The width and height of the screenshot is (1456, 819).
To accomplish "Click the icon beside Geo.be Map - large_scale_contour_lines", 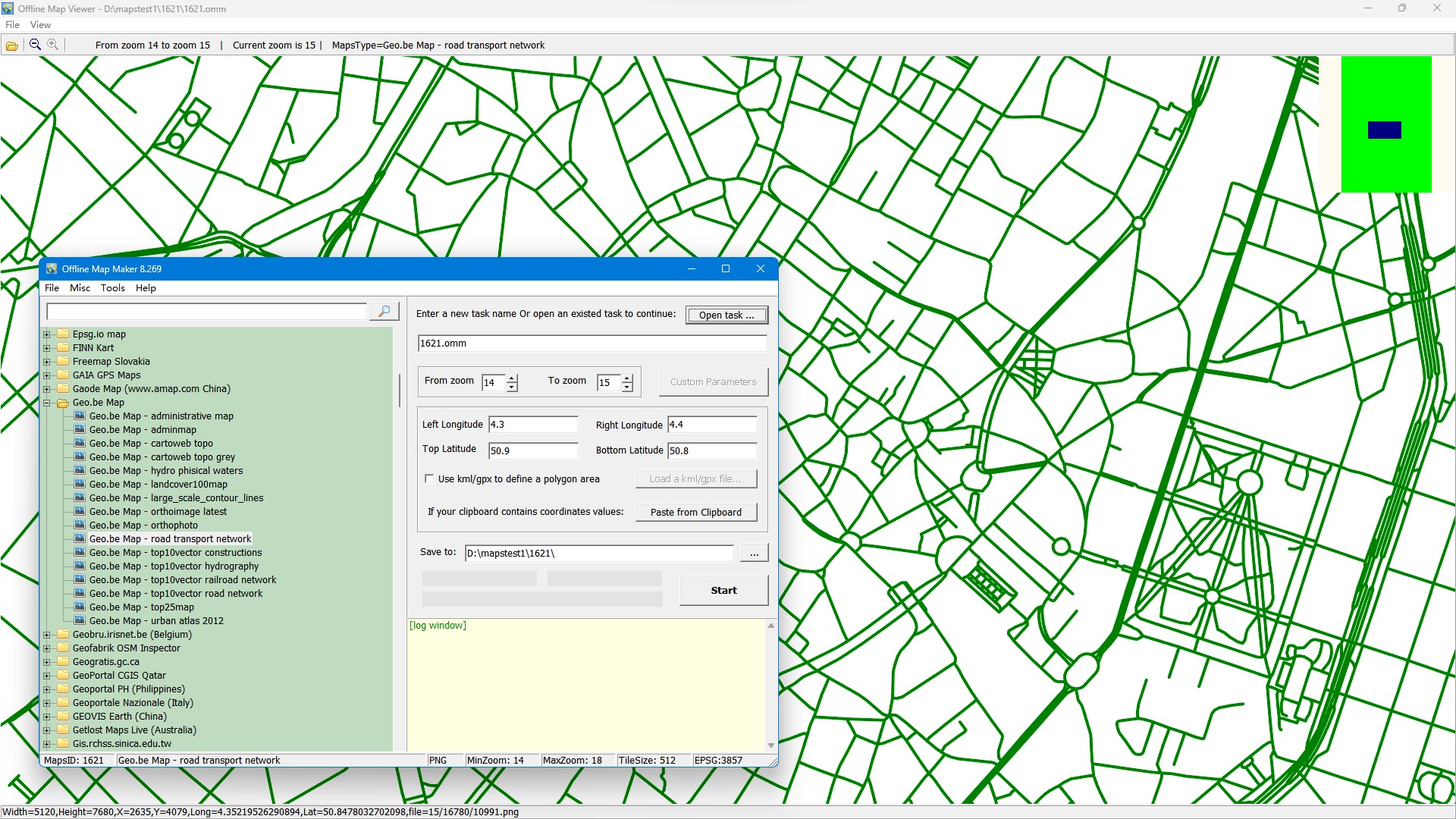I will [80, 497].
